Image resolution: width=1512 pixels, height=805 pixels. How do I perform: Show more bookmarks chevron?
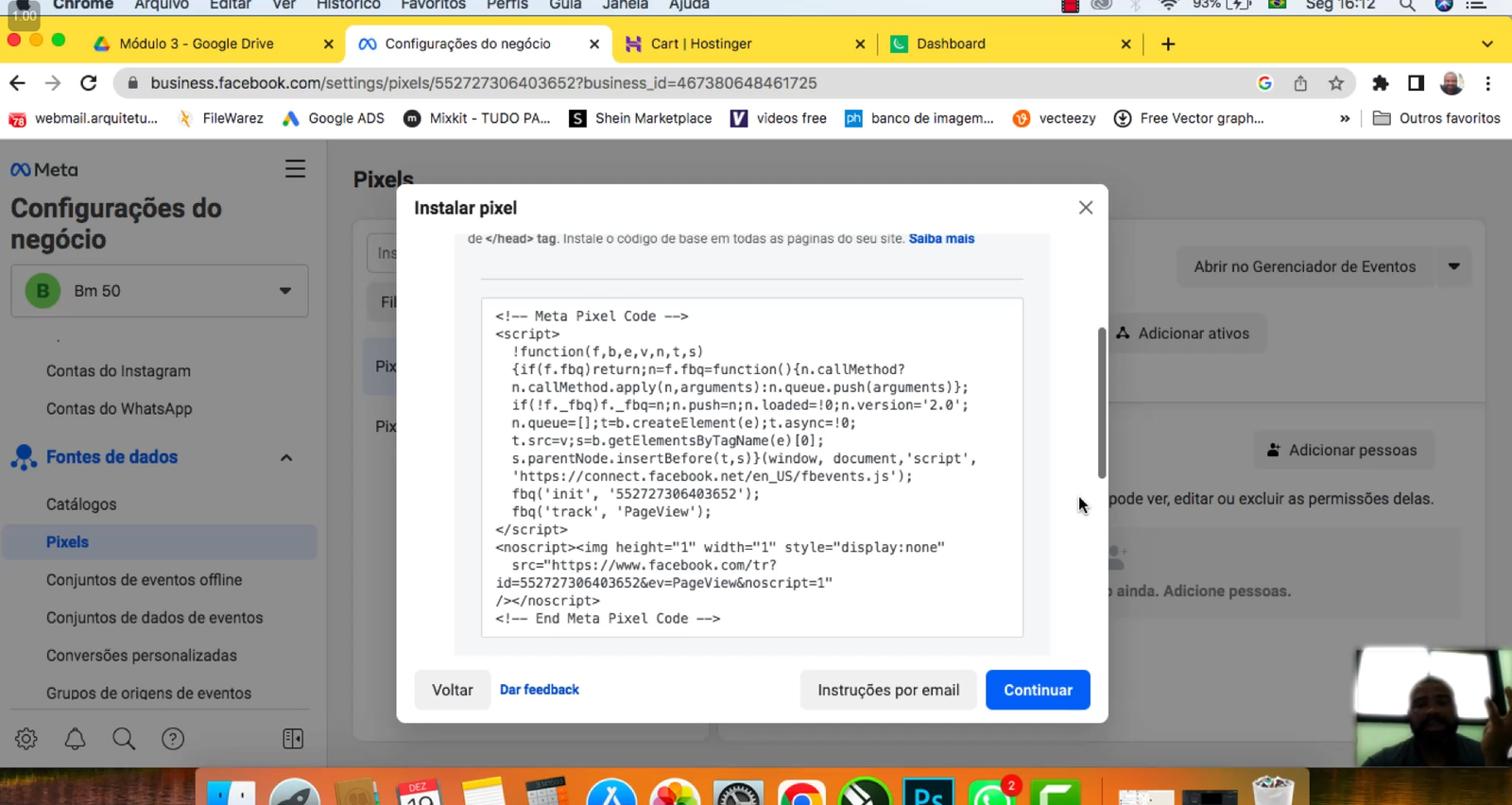click(x=1345, y=118)
